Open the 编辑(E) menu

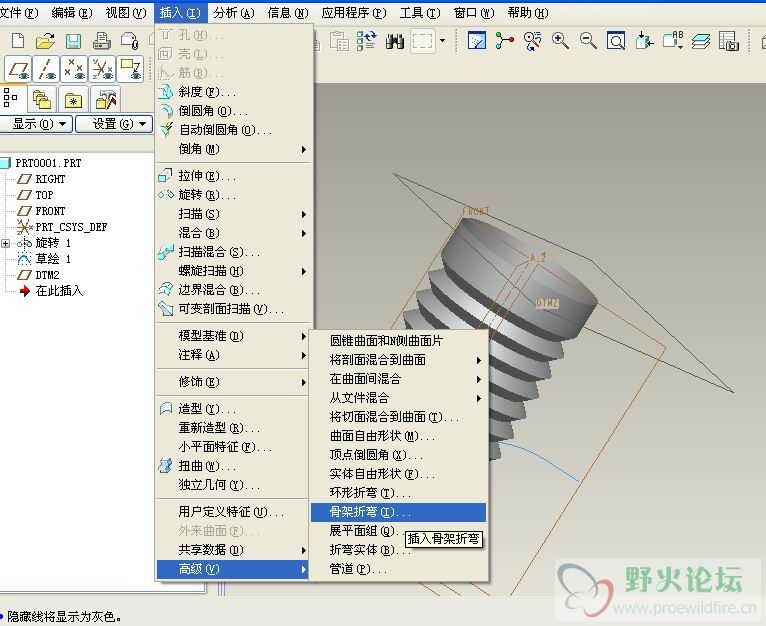click(72, 13)
